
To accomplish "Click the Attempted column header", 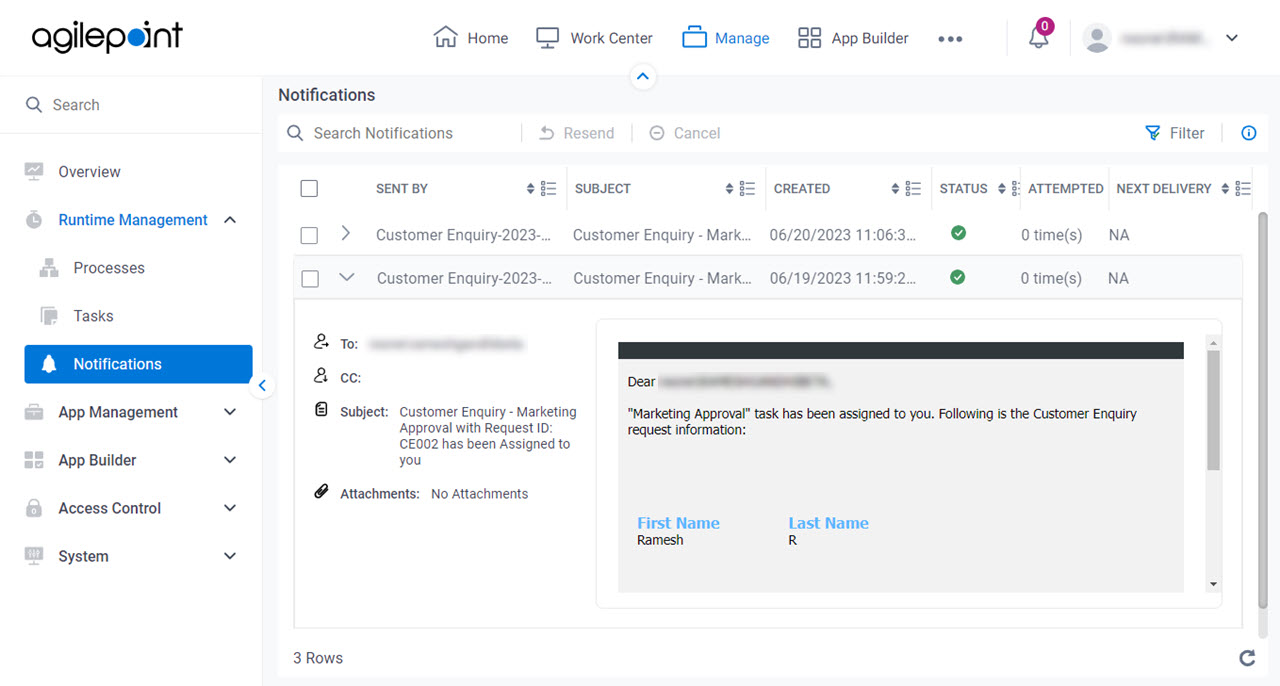I will click(1065, 188).
